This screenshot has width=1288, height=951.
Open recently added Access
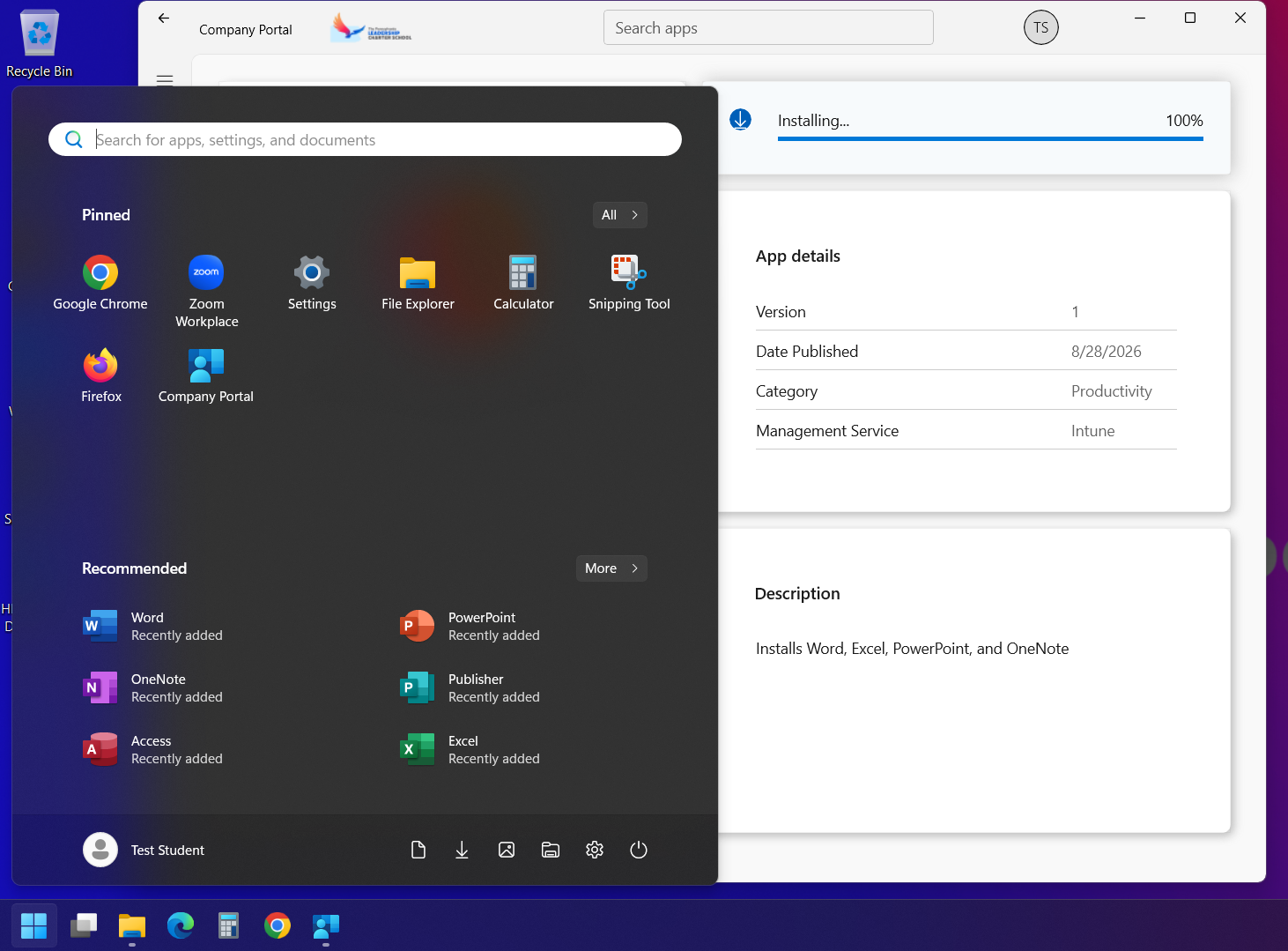(152, 749)
